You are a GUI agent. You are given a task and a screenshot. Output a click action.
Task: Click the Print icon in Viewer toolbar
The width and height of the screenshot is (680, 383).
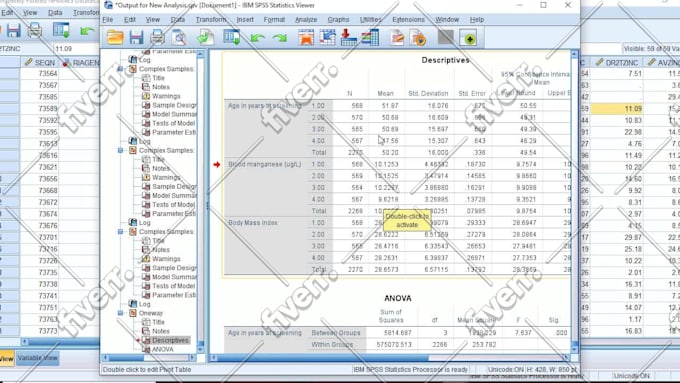coord(157,38)
